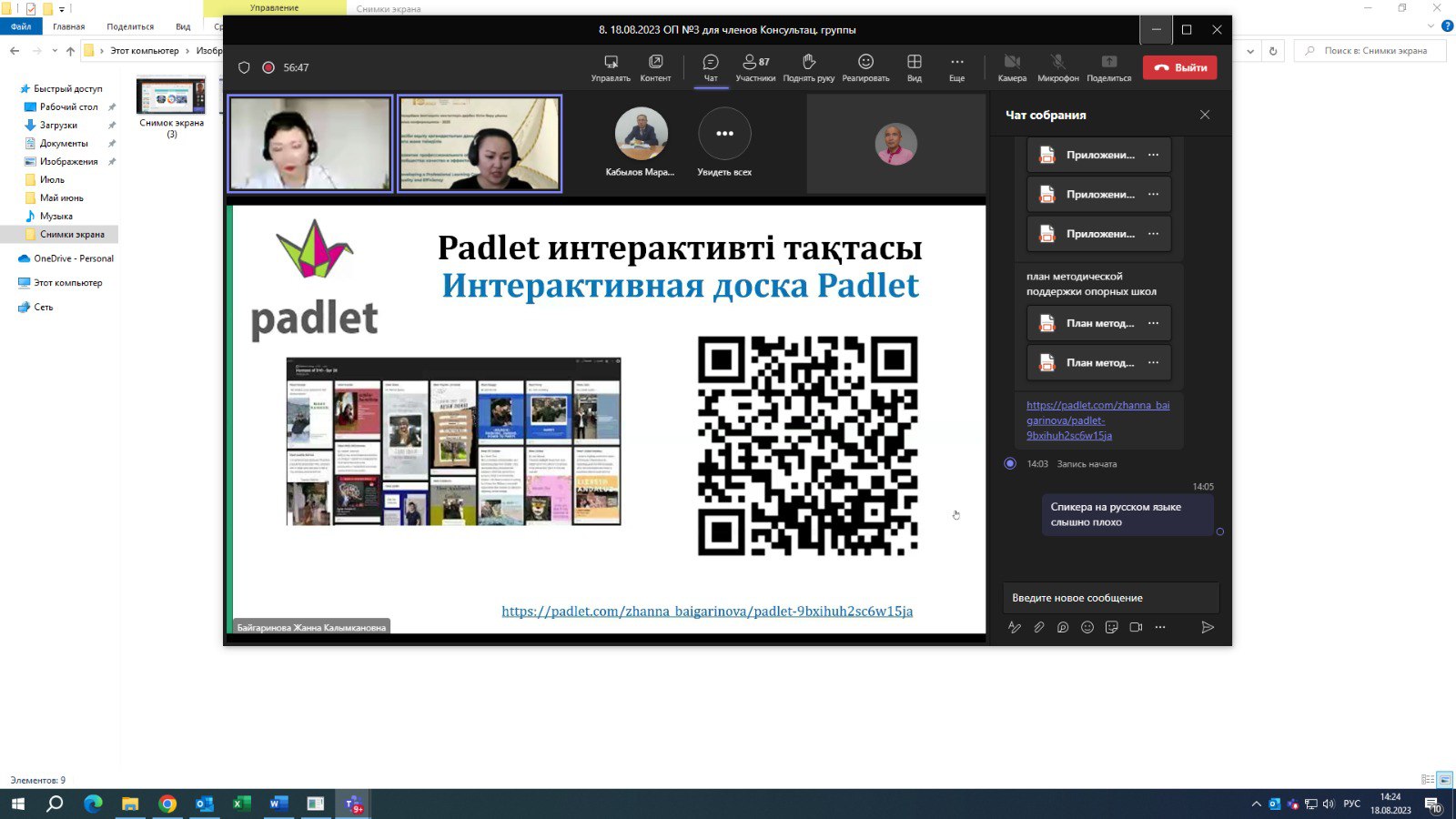Select Изображения folder in sidebar
Screen dimensions: 1456x819
click(x=68, y=161)
